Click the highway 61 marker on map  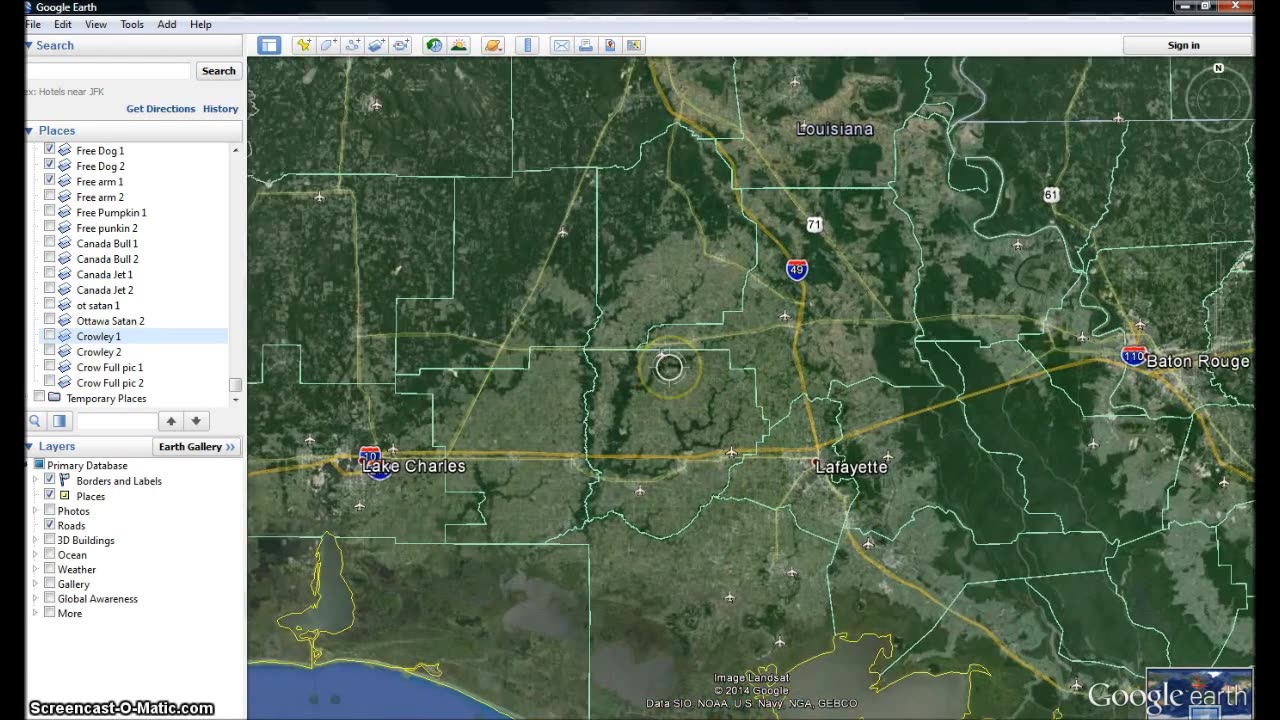coord(1051,195)
